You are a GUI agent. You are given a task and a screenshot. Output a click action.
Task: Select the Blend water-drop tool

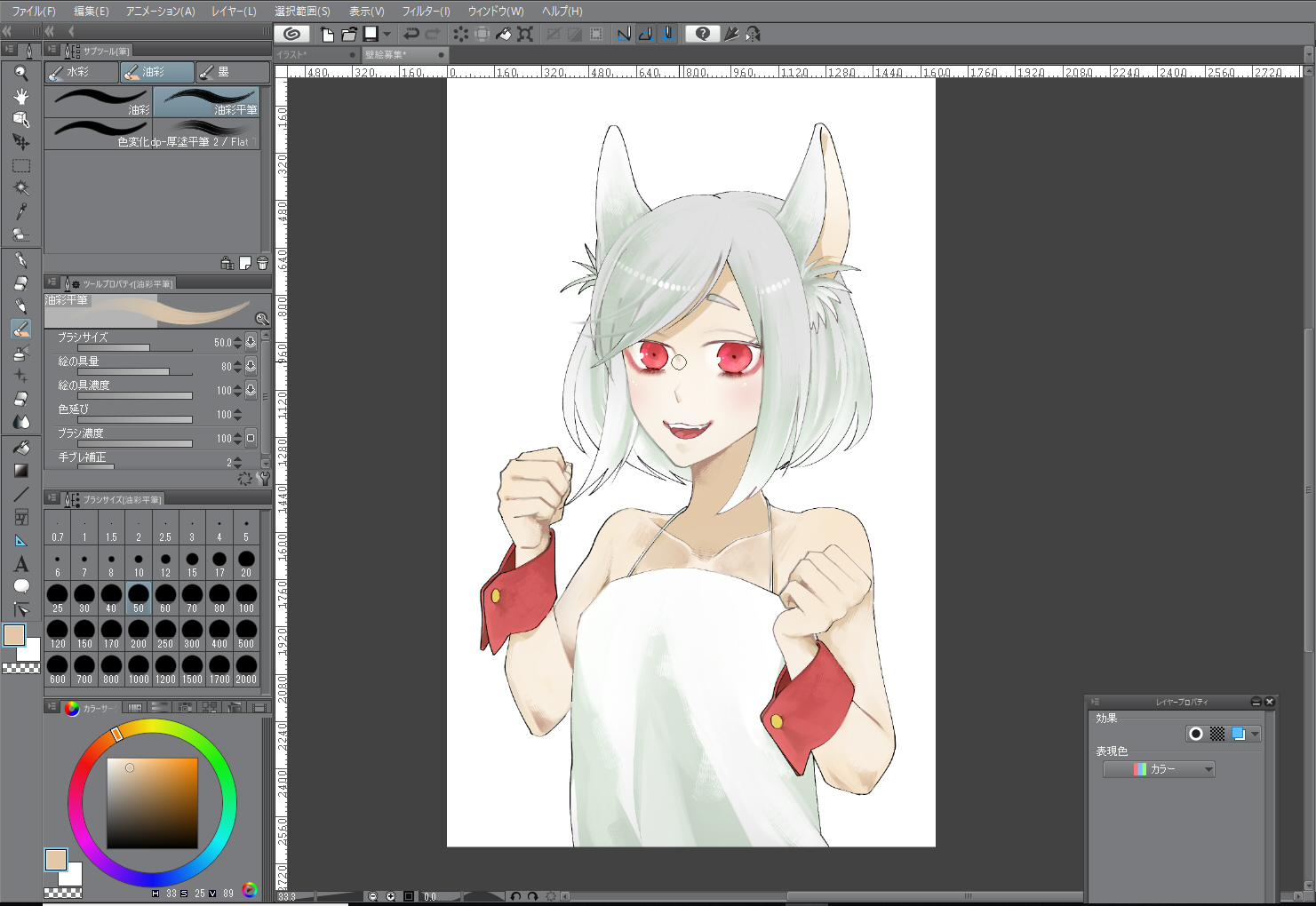(x=21, y=422)
